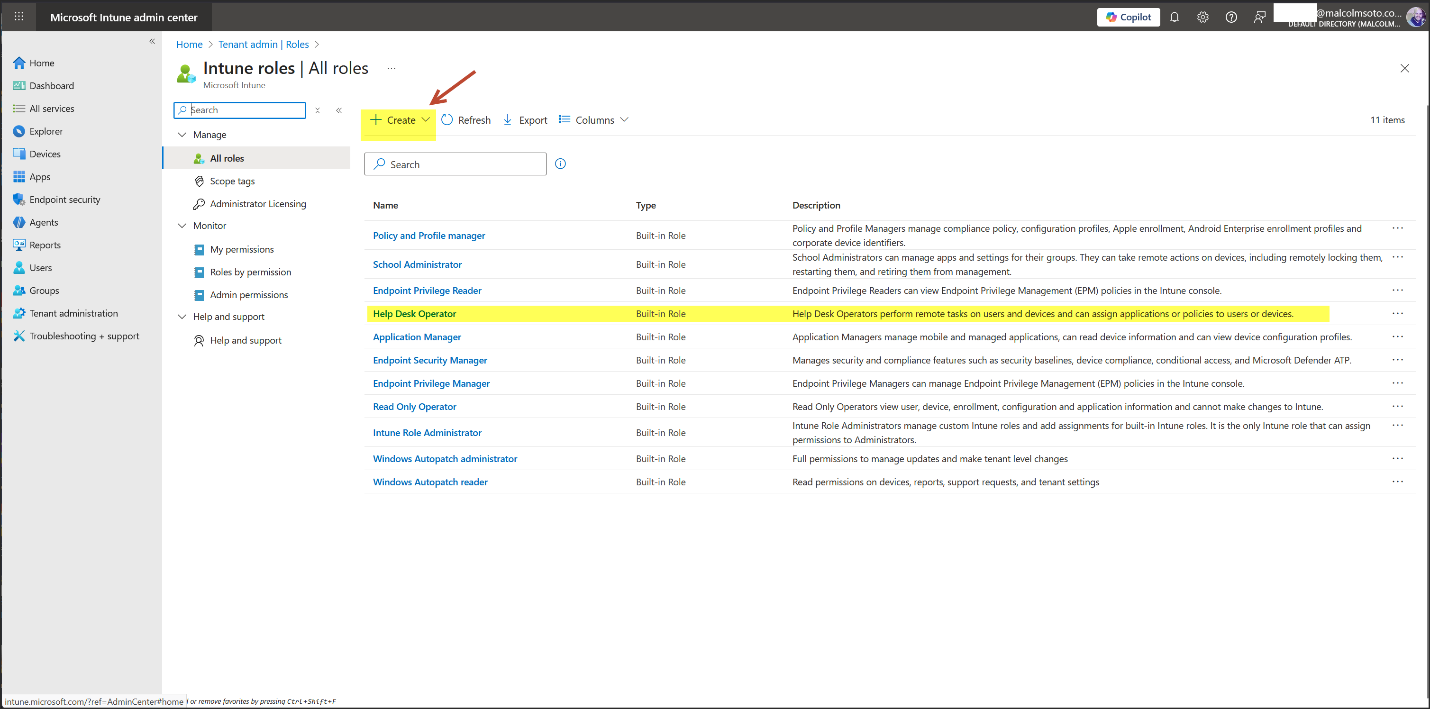
Task: Open the app launcher waffle icon
Action: coord(19,17)
